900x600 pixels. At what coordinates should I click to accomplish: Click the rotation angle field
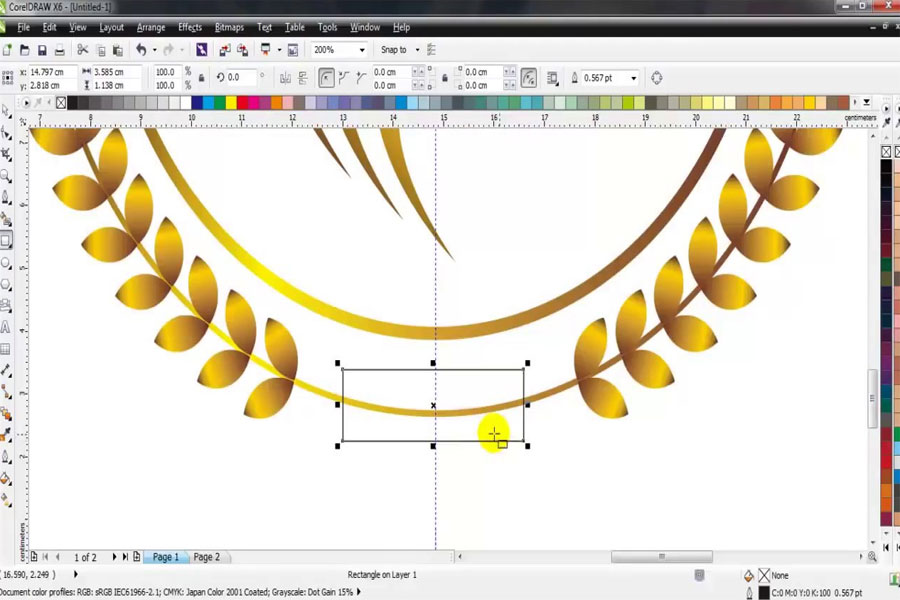pyautogui.click(x=241, y=77)
